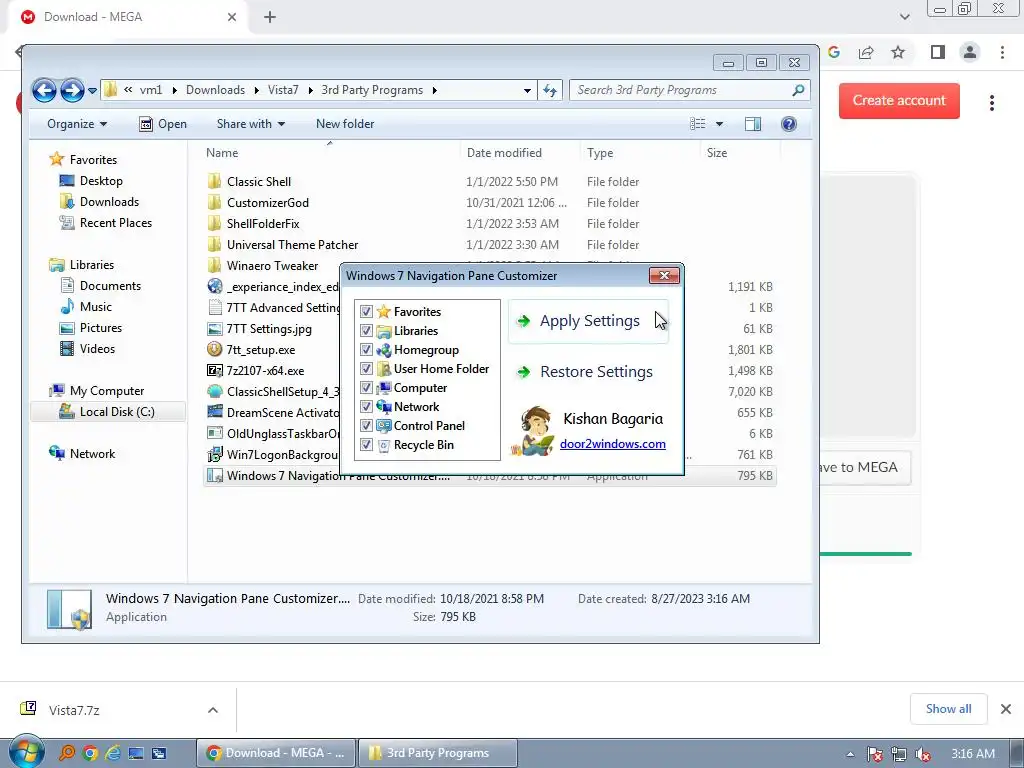This screenshot has height=768, width=1024.
Task: Sort files by Type column header
Action: [x=640, y=153]
